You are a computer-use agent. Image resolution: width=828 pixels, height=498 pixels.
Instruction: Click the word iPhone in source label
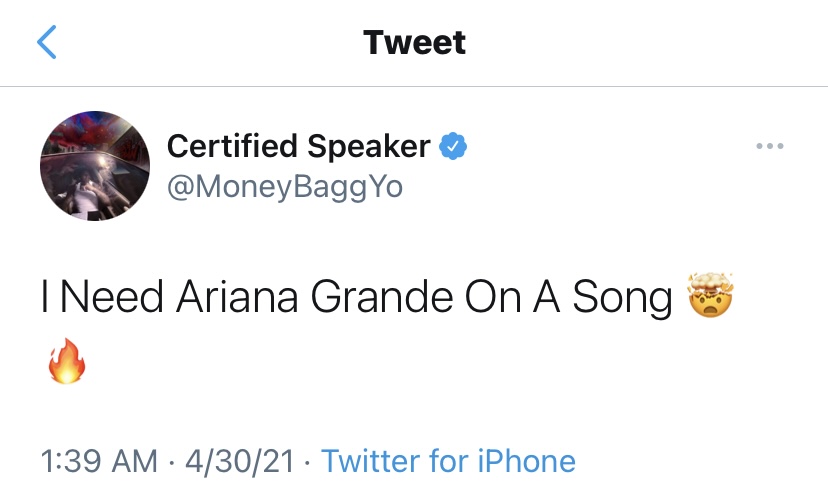pyautogui.click(x=526, y=461)
